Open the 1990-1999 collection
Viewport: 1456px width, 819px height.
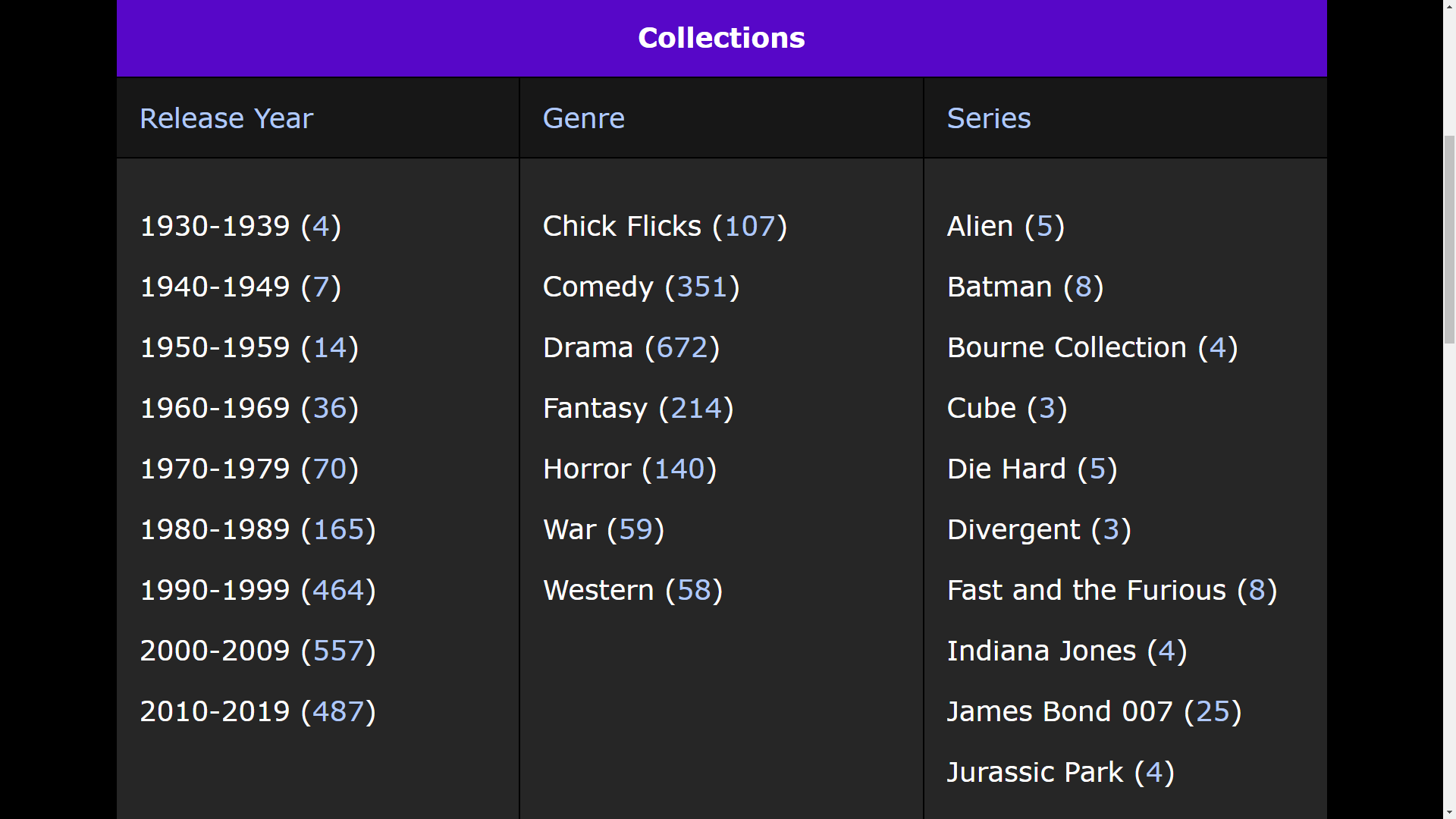[257, 589]
